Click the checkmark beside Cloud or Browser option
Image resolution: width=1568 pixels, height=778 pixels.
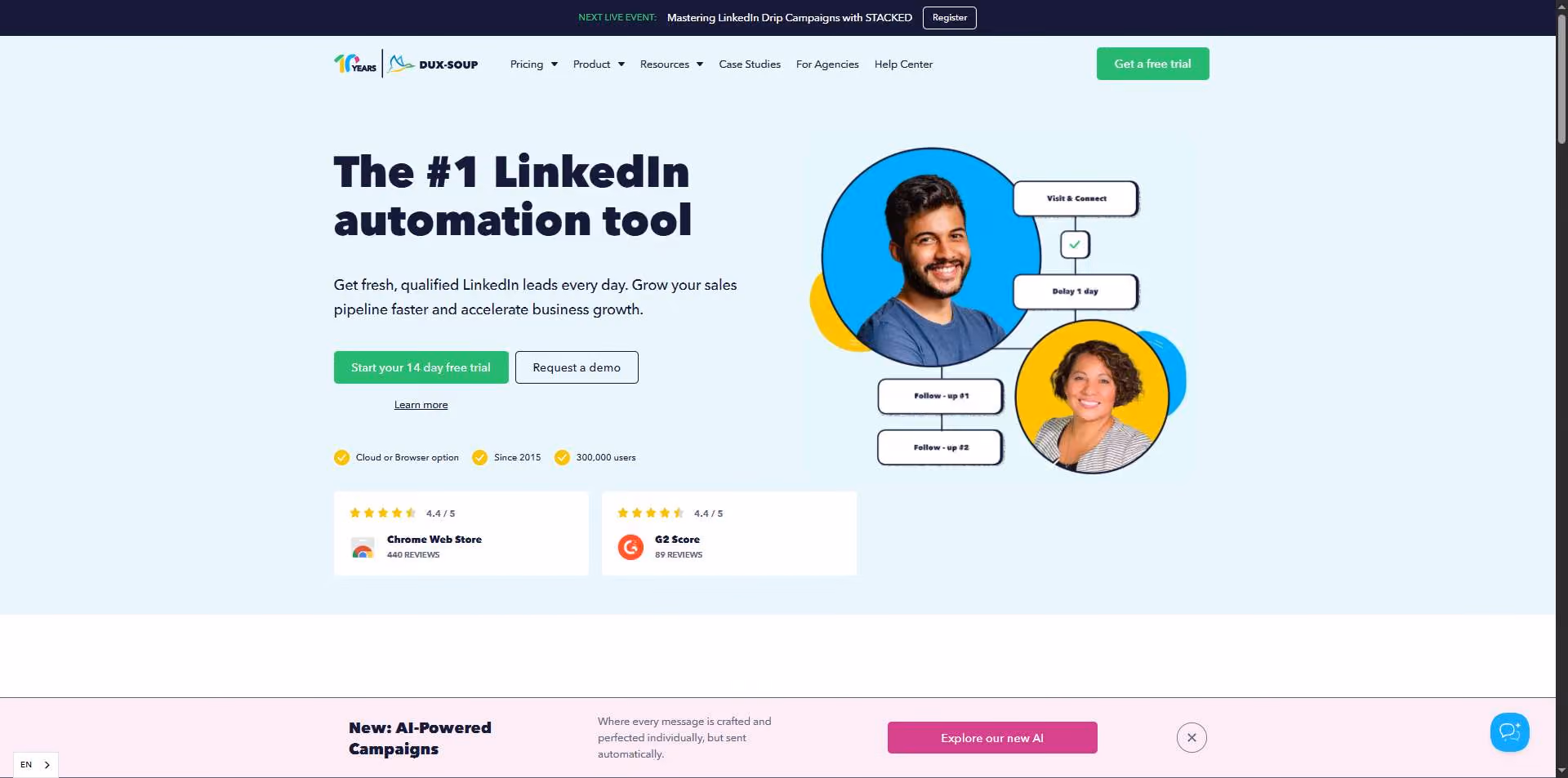coord(341,457)
